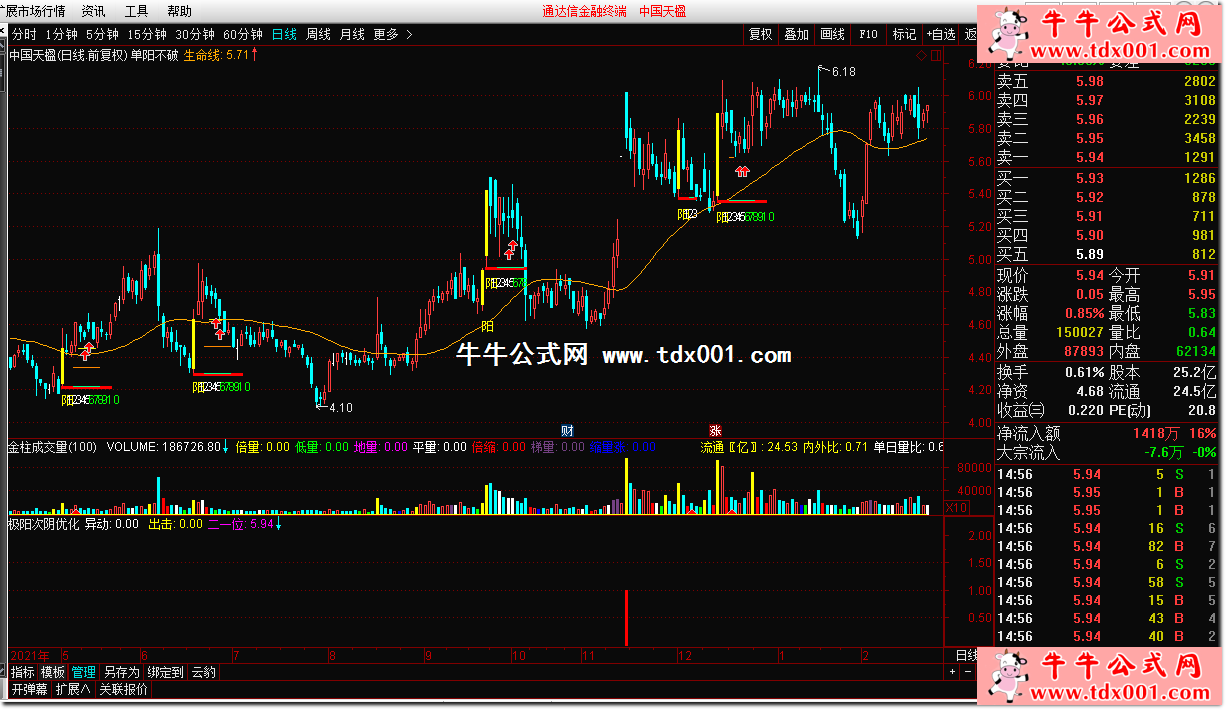Image resolution: width=1227 pixels, height=710 pixels.
Task: Toggle 叠加 overlay mode
Action: click(796, 34)
